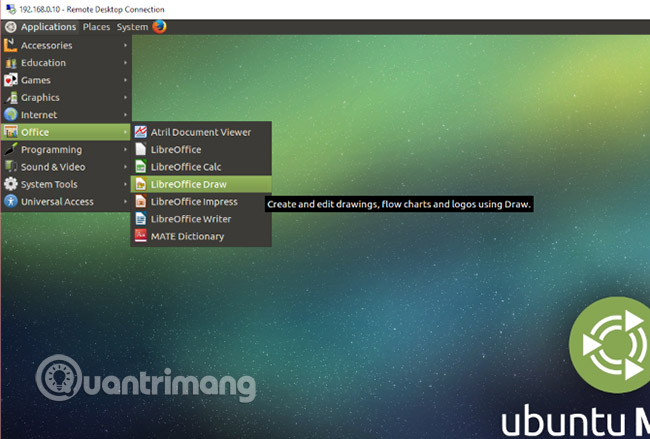Select the Internet category label
The width and height of the screenshot is (650, 439).
click(x=39, y=114)
